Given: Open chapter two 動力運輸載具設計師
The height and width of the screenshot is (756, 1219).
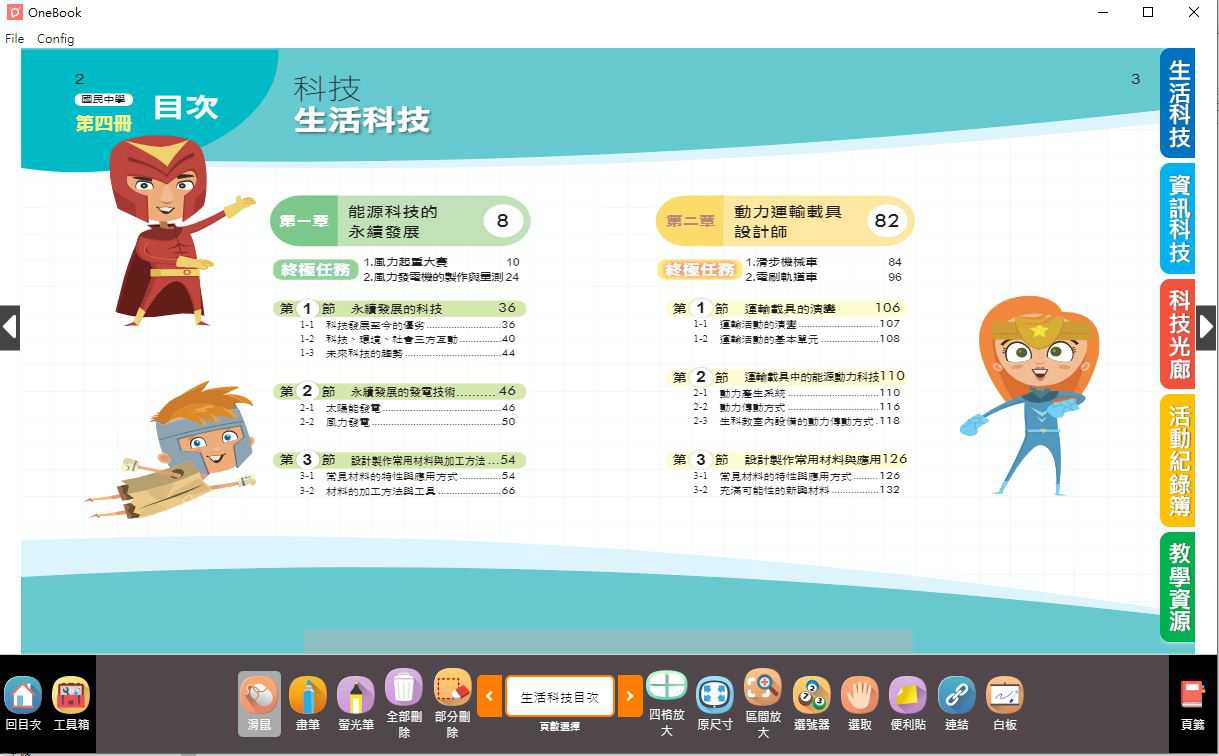Looking at the screenshot, I should pos(785,221).
